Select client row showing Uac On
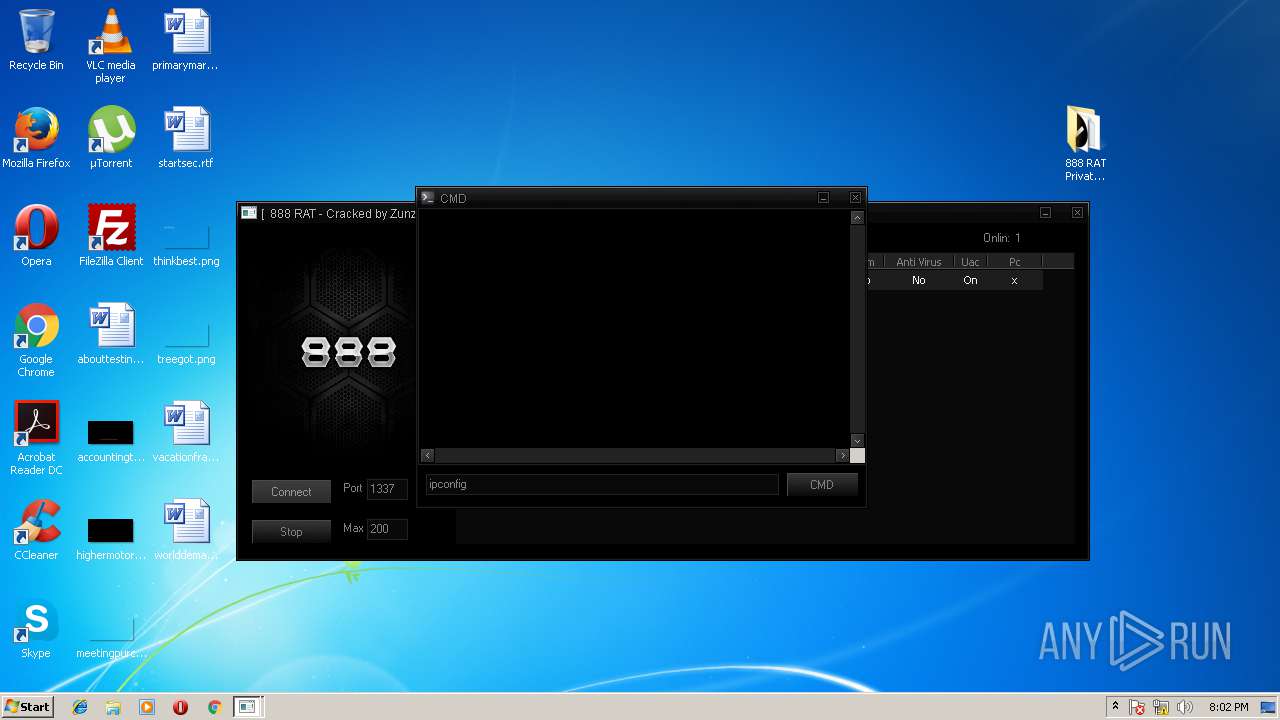 point(954,281)
